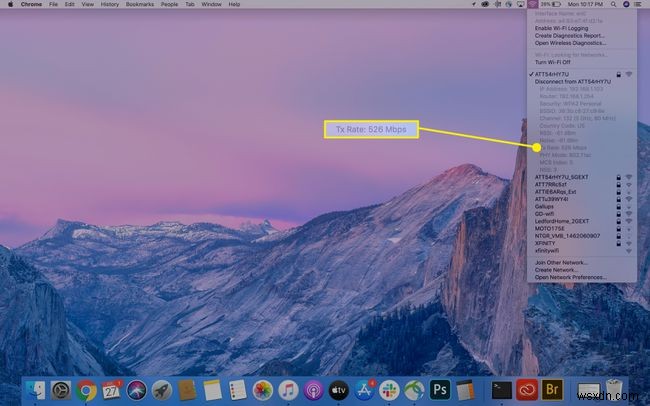Join network ATTiE6ARqs_Ext
650x406 pixels.
click(x=582, y=192)
